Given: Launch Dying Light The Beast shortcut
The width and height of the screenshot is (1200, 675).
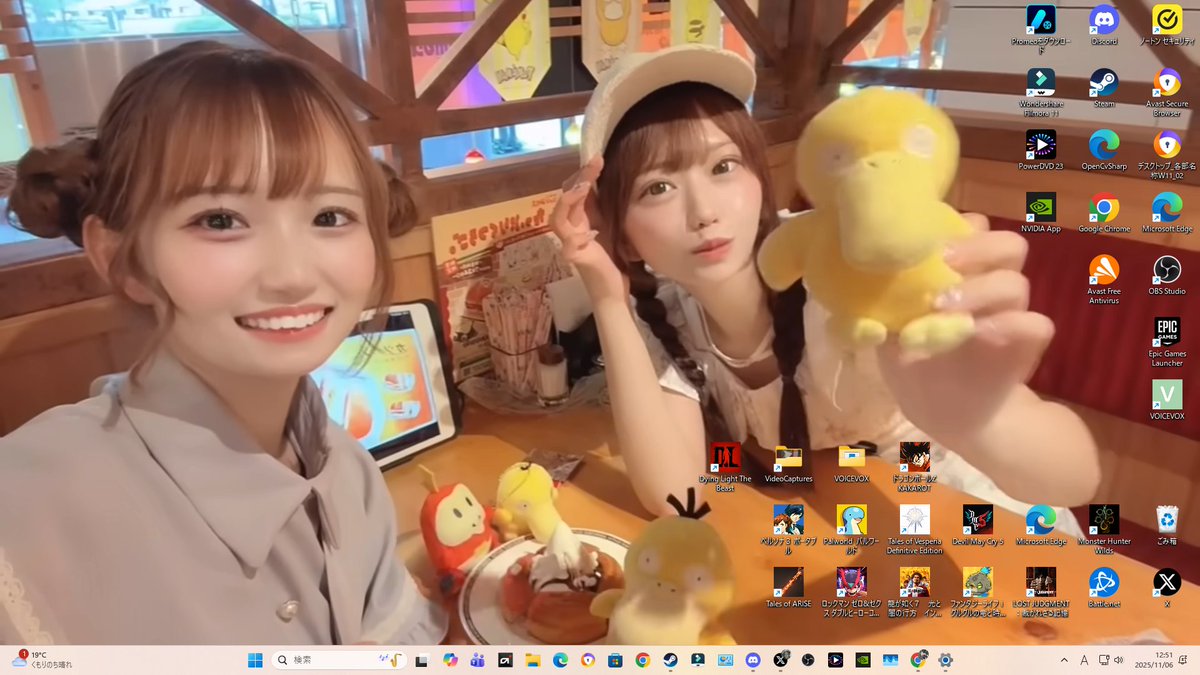Looking at the screenshot, I should point(725,468).
